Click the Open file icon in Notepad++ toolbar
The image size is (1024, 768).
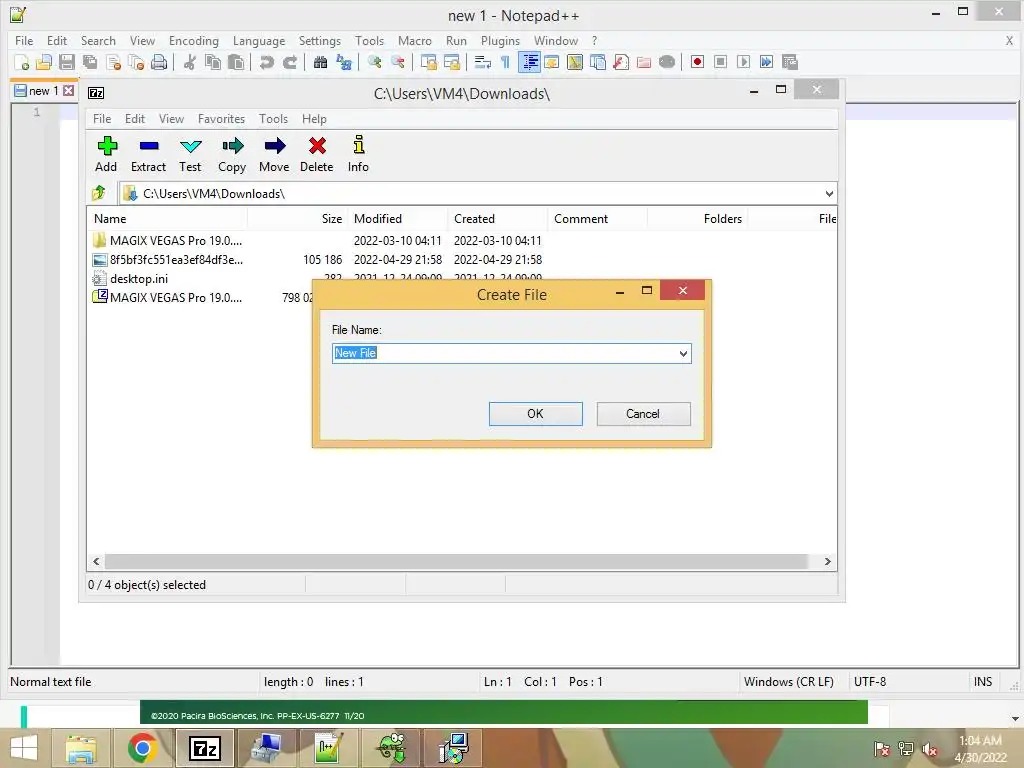[44, 62]
